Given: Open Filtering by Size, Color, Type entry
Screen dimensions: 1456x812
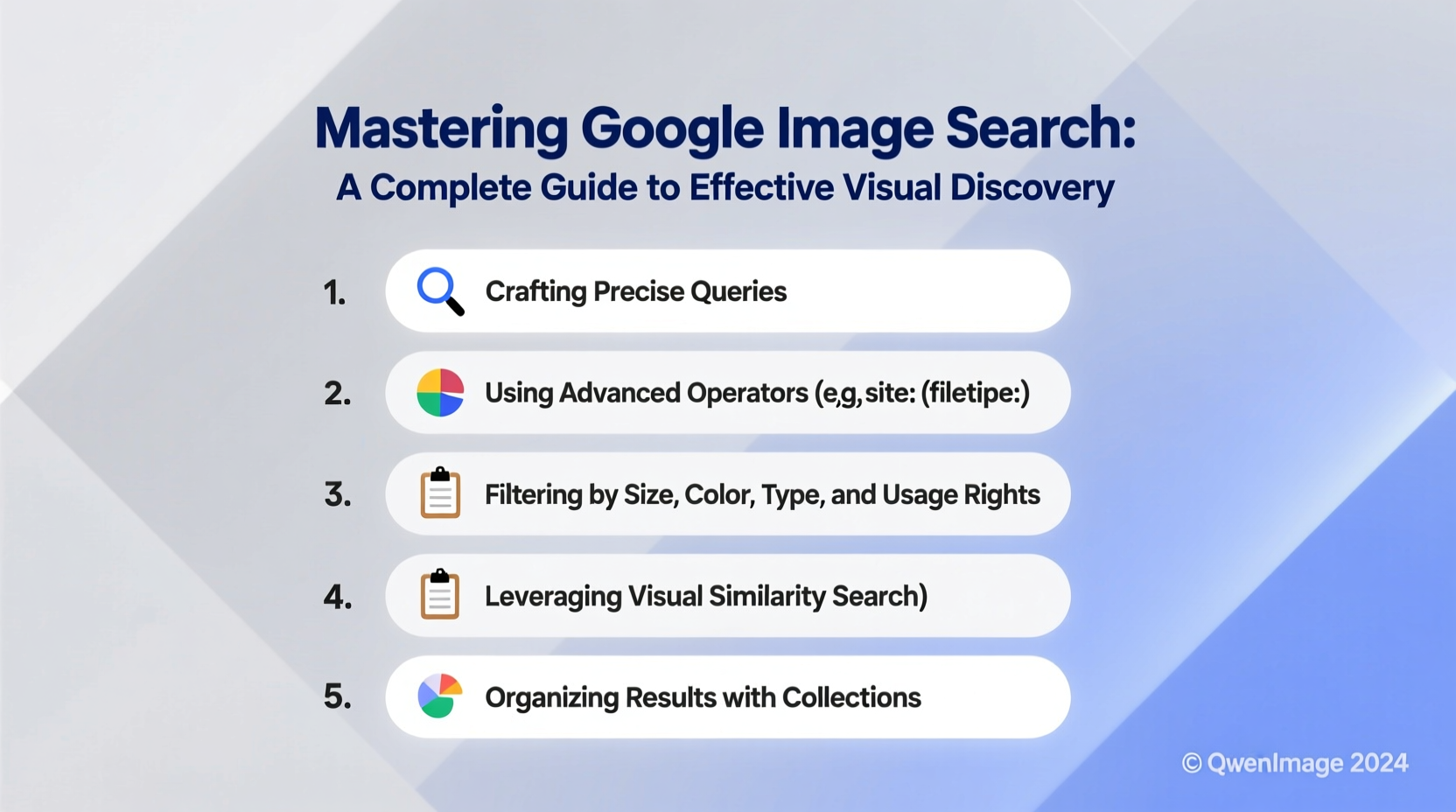Looking at the screenshot, I should coord(761,494).
